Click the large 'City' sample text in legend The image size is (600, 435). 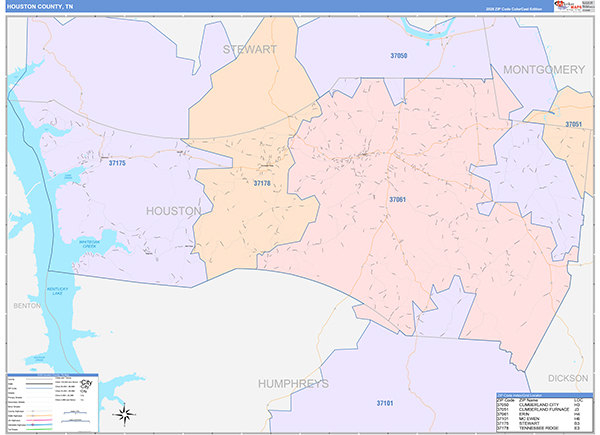point(86,383)
